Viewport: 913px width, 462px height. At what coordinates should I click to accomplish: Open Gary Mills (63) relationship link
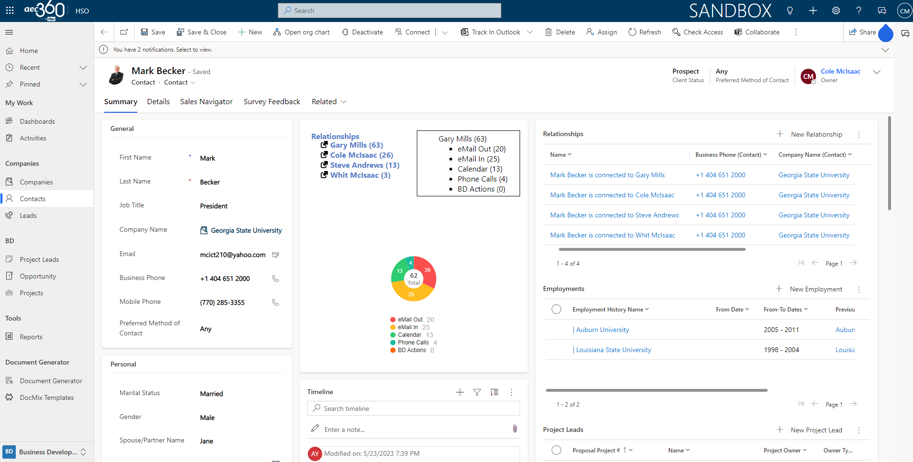tap(356, 145)
